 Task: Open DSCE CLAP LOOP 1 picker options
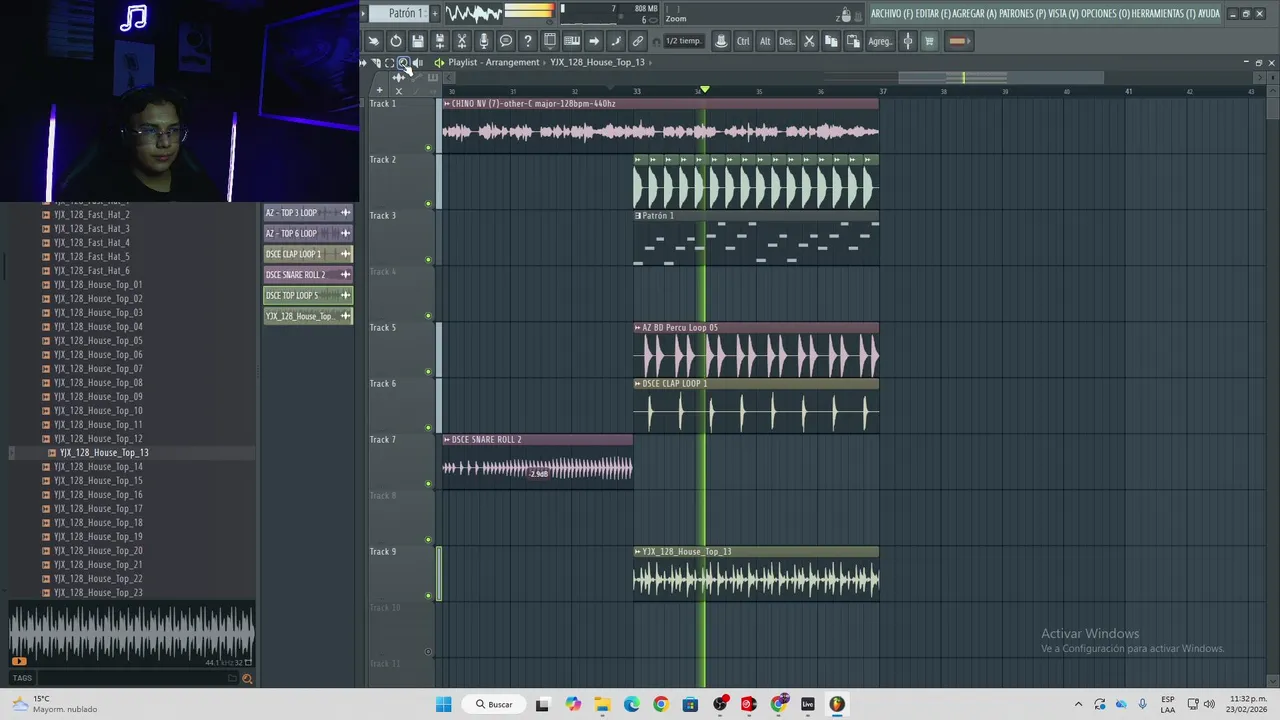(345, 254)
